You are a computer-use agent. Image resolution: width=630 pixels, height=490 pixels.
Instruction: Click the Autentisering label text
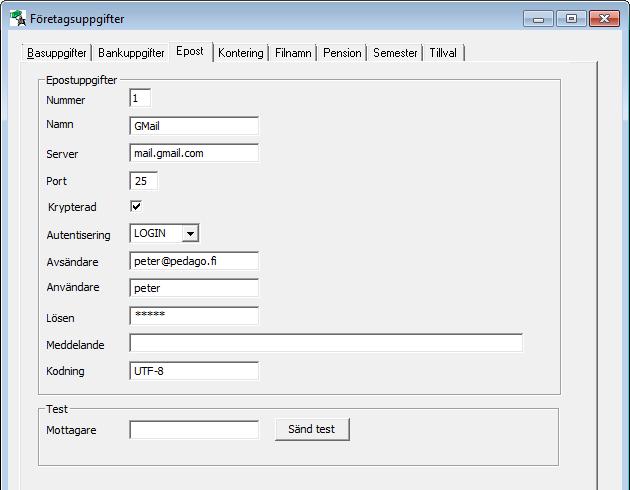(x=78, y=235)
